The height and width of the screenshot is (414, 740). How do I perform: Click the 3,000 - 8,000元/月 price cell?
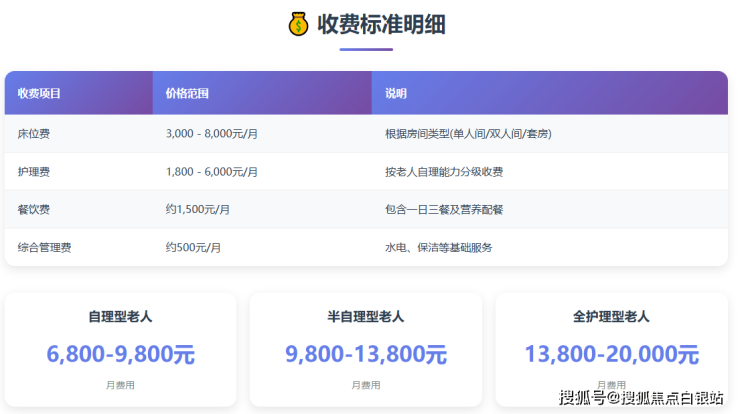pyautogui.click(x=211, y=133)
